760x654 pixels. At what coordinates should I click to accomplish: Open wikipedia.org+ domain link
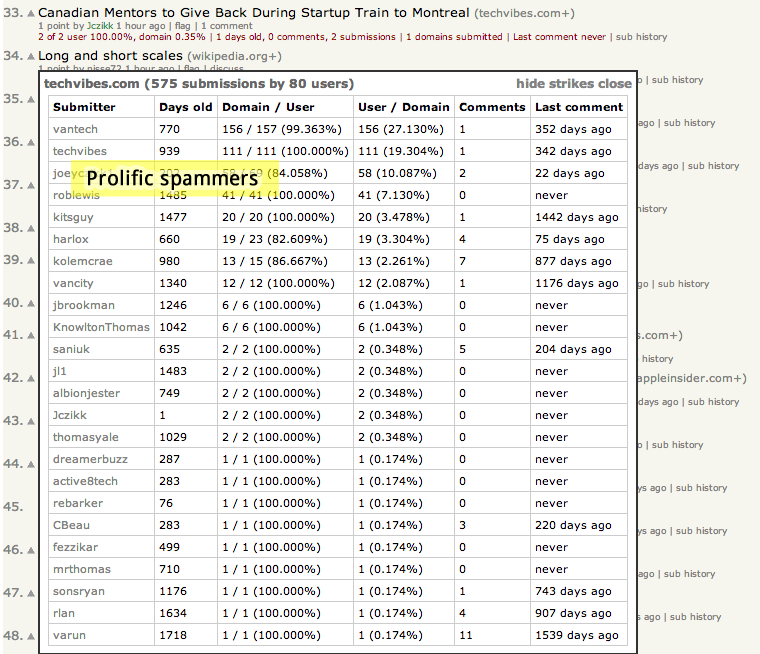[x=234, y=56]
